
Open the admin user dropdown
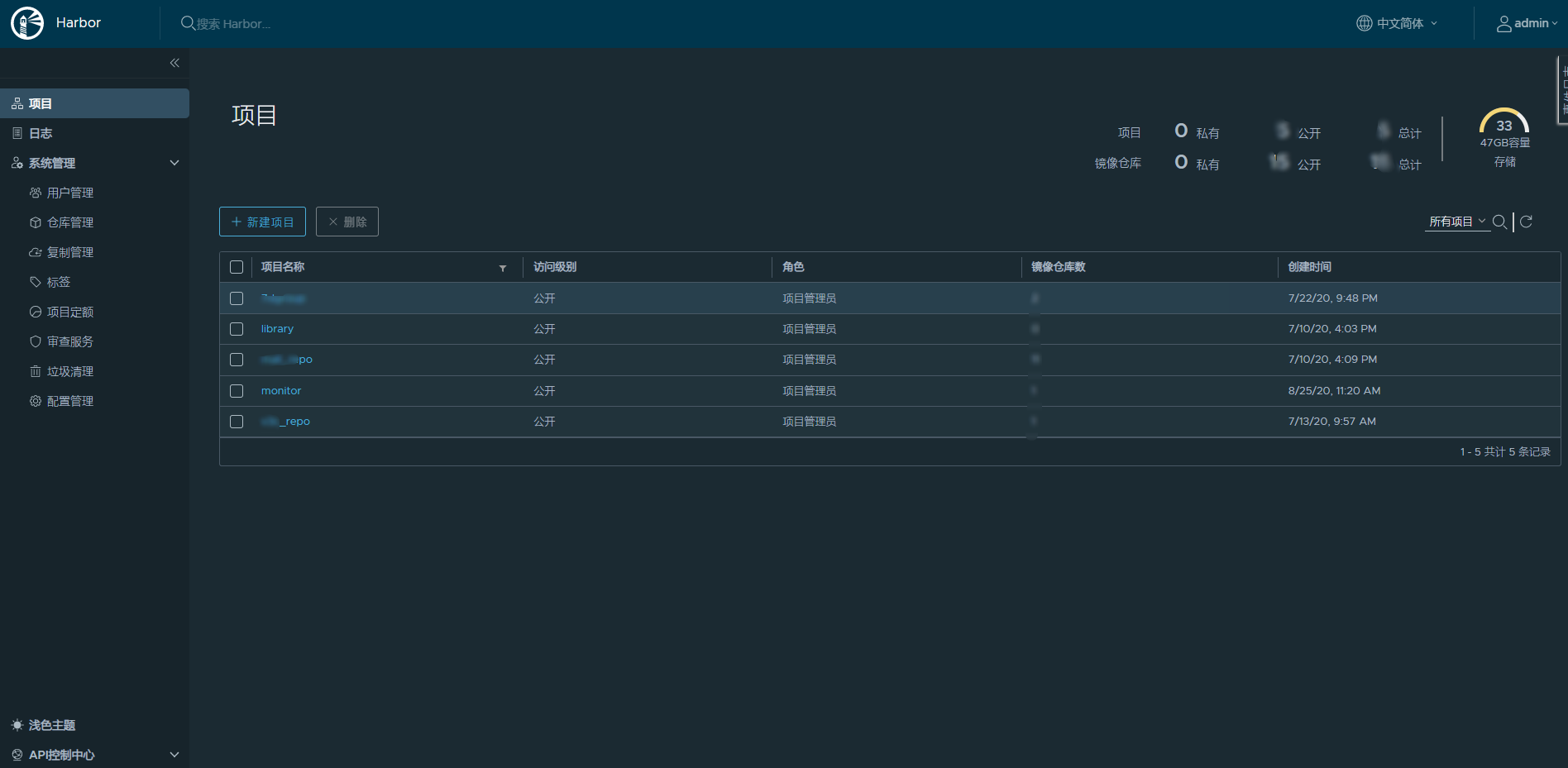(1527, 23)
